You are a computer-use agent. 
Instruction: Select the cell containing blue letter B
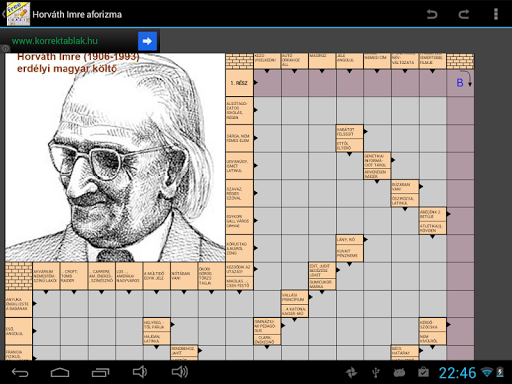coord(460,83)
